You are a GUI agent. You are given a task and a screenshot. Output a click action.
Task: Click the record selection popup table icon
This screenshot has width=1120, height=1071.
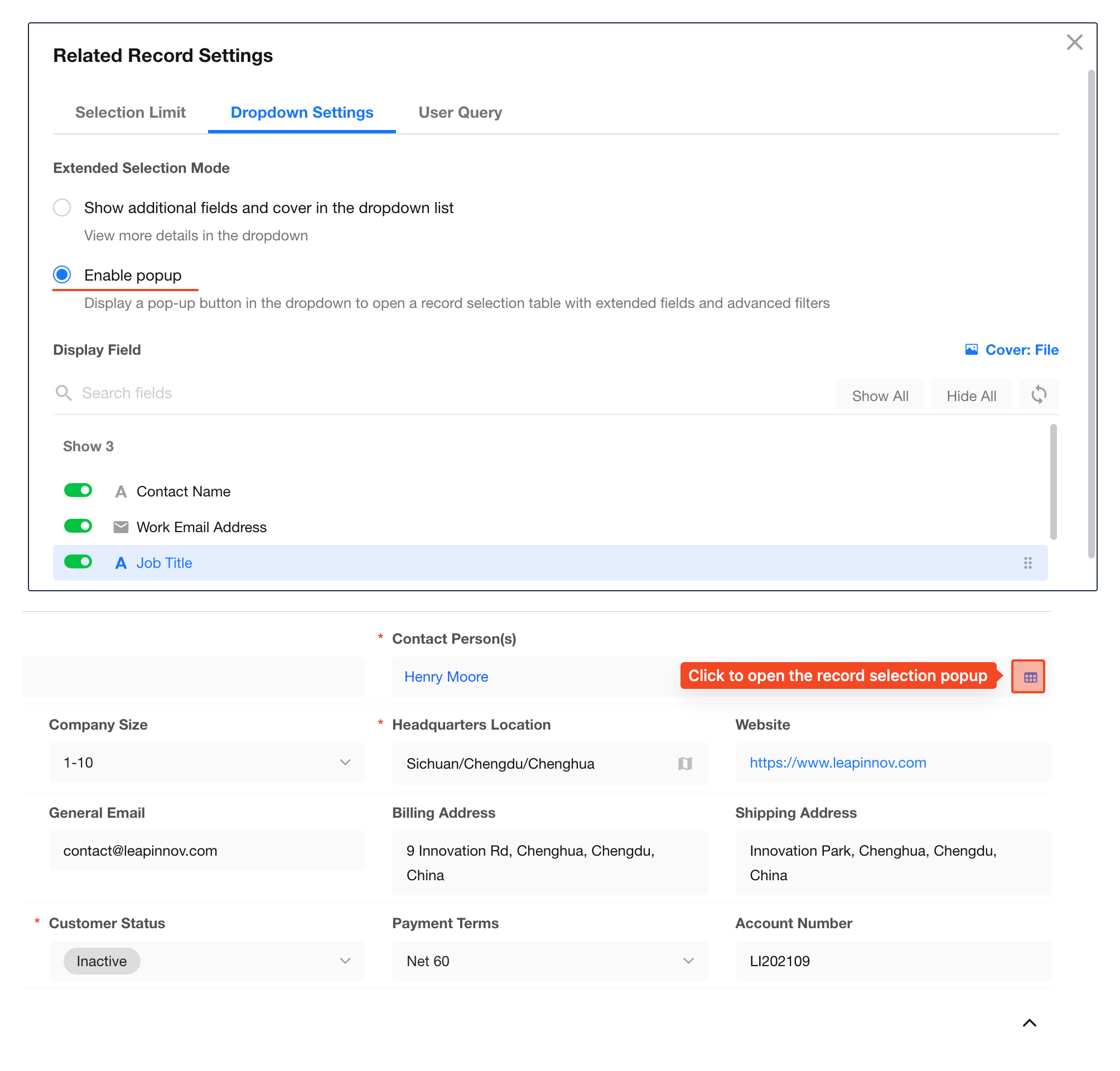(x=1029, y=677)
